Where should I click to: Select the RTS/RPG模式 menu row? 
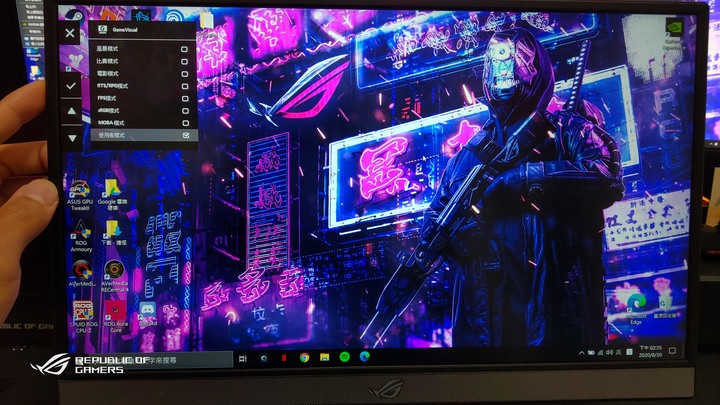click(143, 86)
